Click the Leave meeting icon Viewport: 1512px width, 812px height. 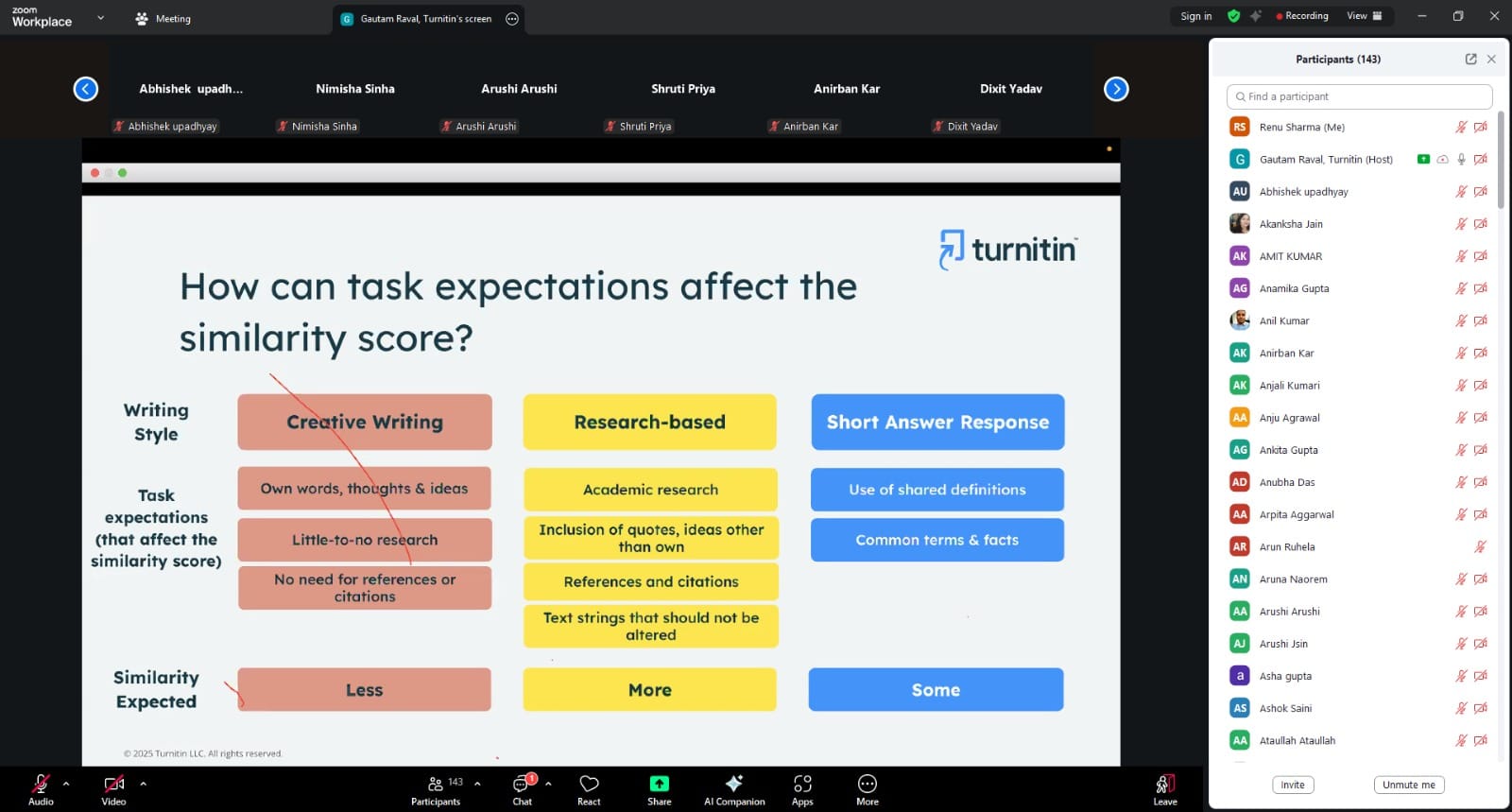point(1164,785)
